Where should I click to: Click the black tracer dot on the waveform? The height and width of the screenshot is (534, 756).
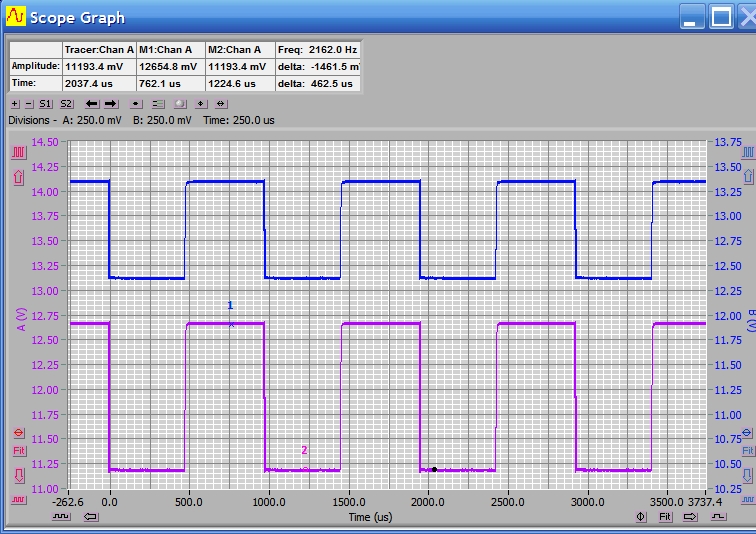pos(434,469)
